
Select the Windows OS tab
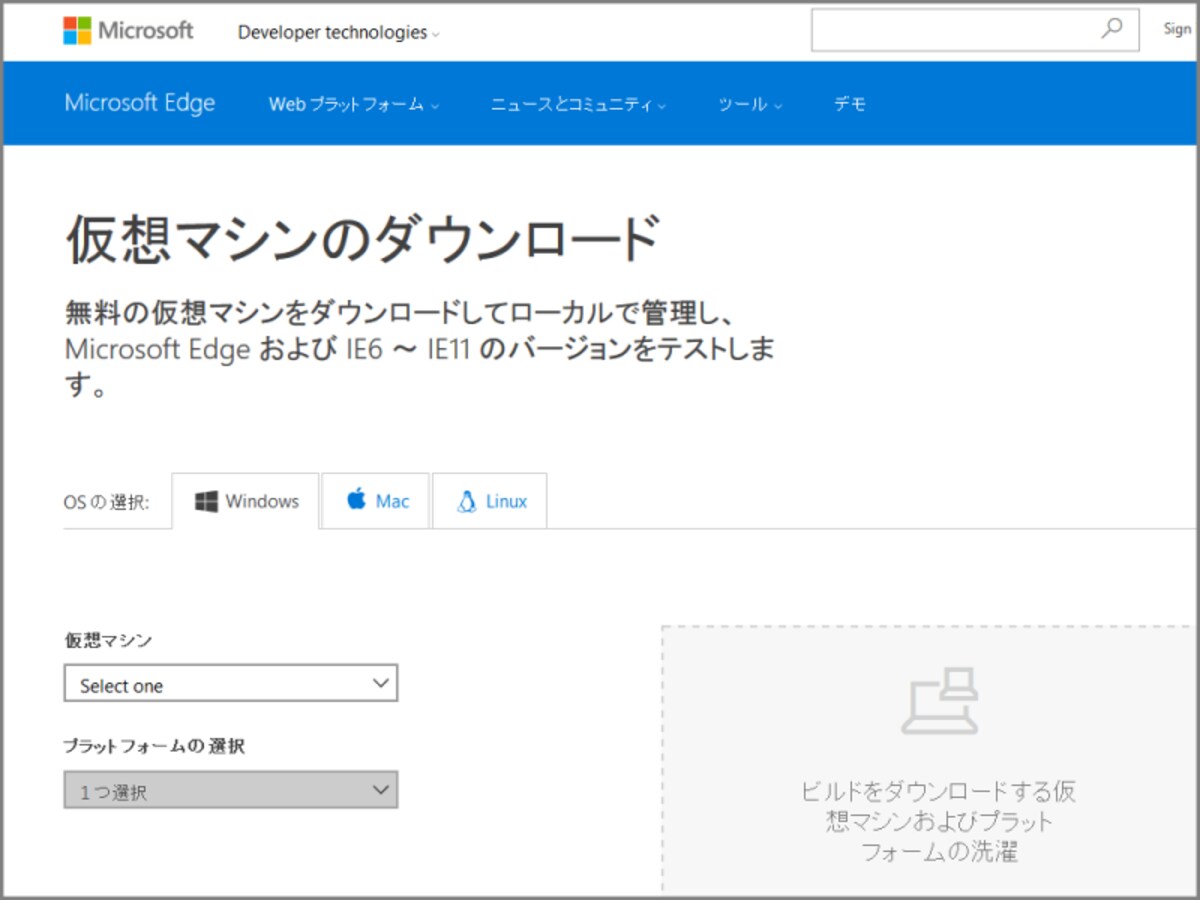(246, 501)
